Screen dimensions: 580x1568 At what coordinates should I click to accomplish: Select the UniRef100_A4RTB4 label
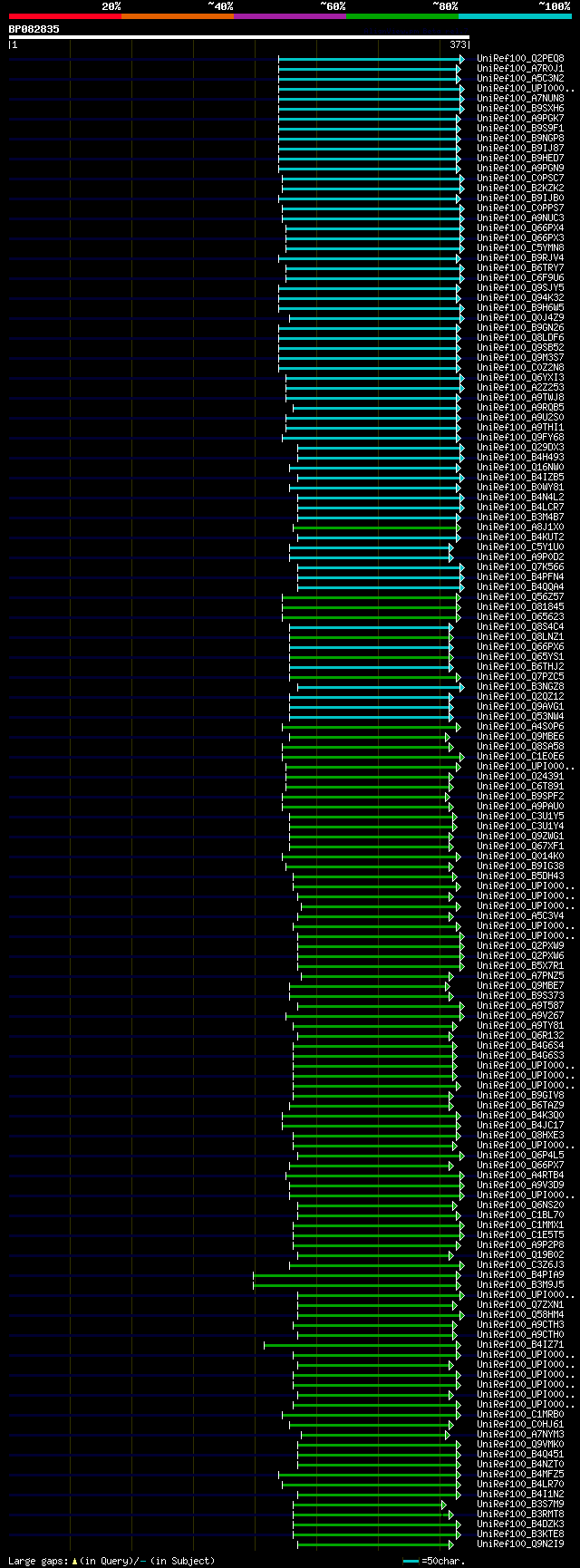click(520, 1176)
